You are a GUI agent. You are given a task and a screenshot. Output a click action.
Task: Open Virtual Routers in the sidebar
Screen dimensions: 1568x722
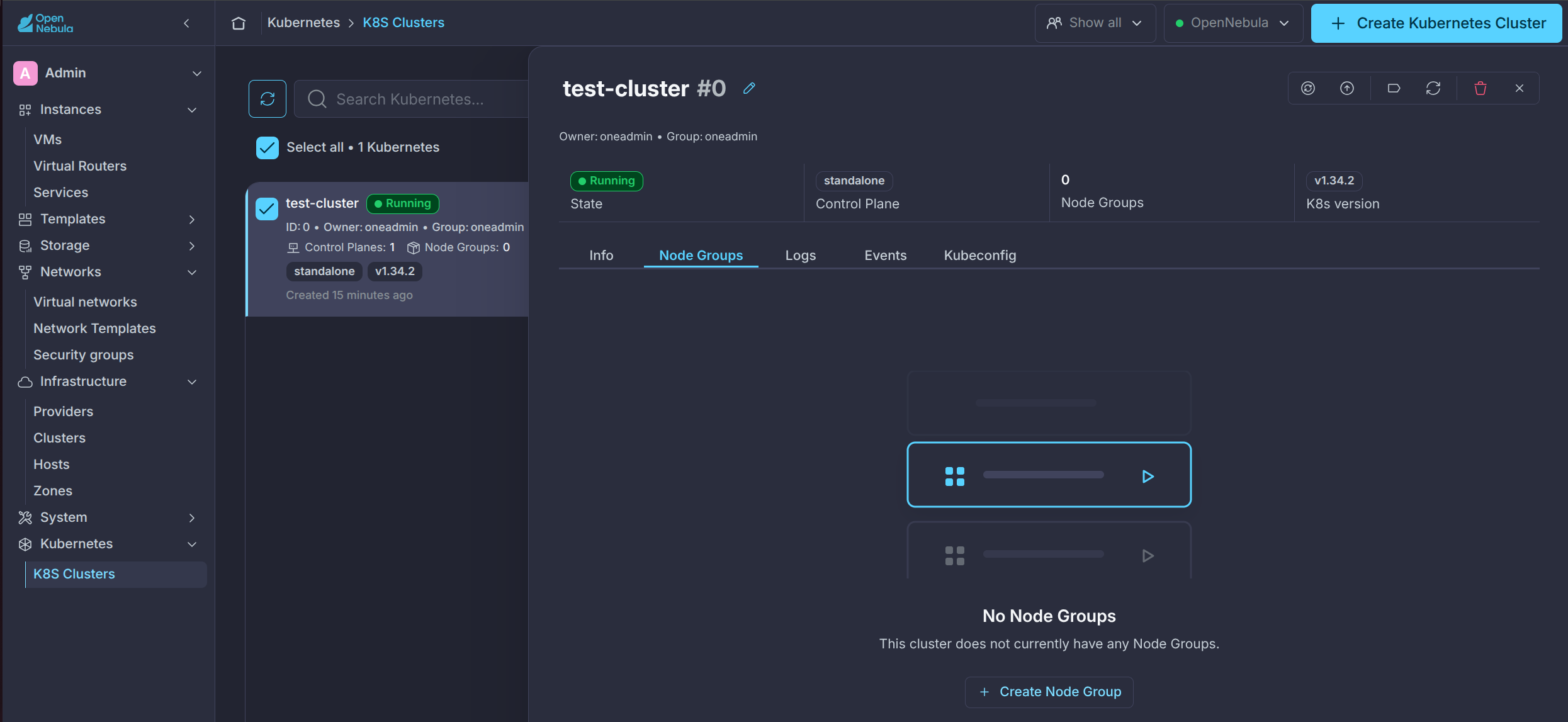pyautogui.click(x=80, y=166)
